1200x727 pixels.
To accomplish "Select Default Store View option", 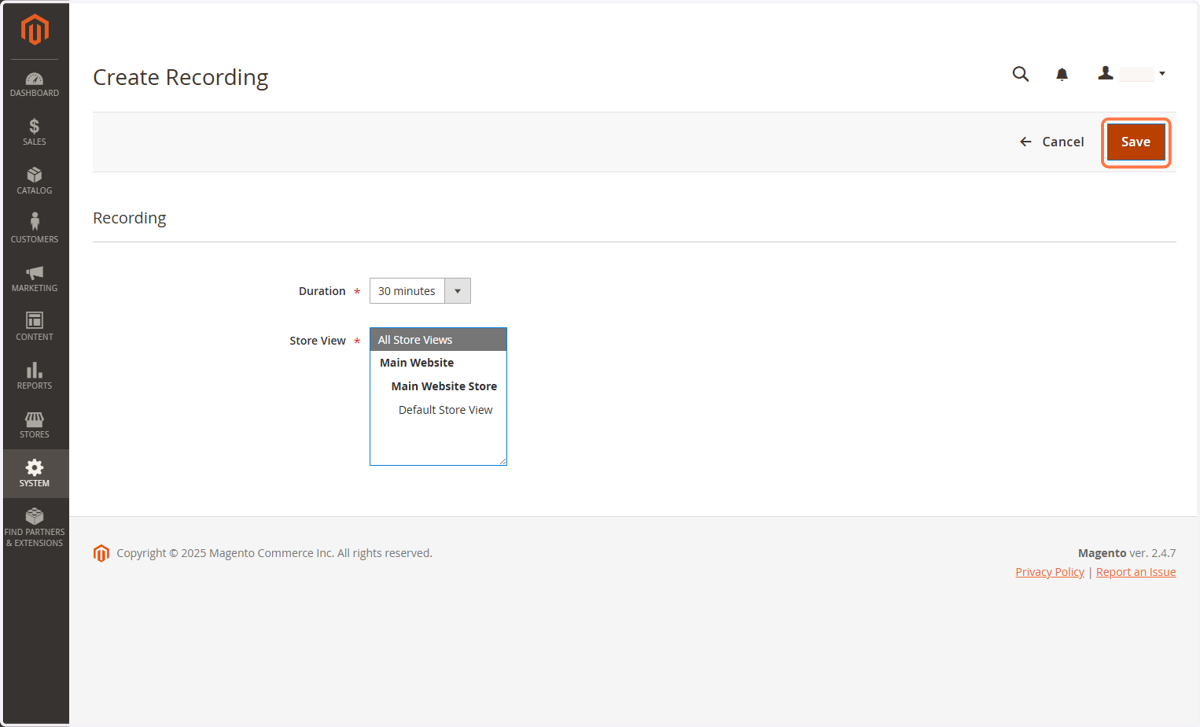I will click(x=438, y=410).
